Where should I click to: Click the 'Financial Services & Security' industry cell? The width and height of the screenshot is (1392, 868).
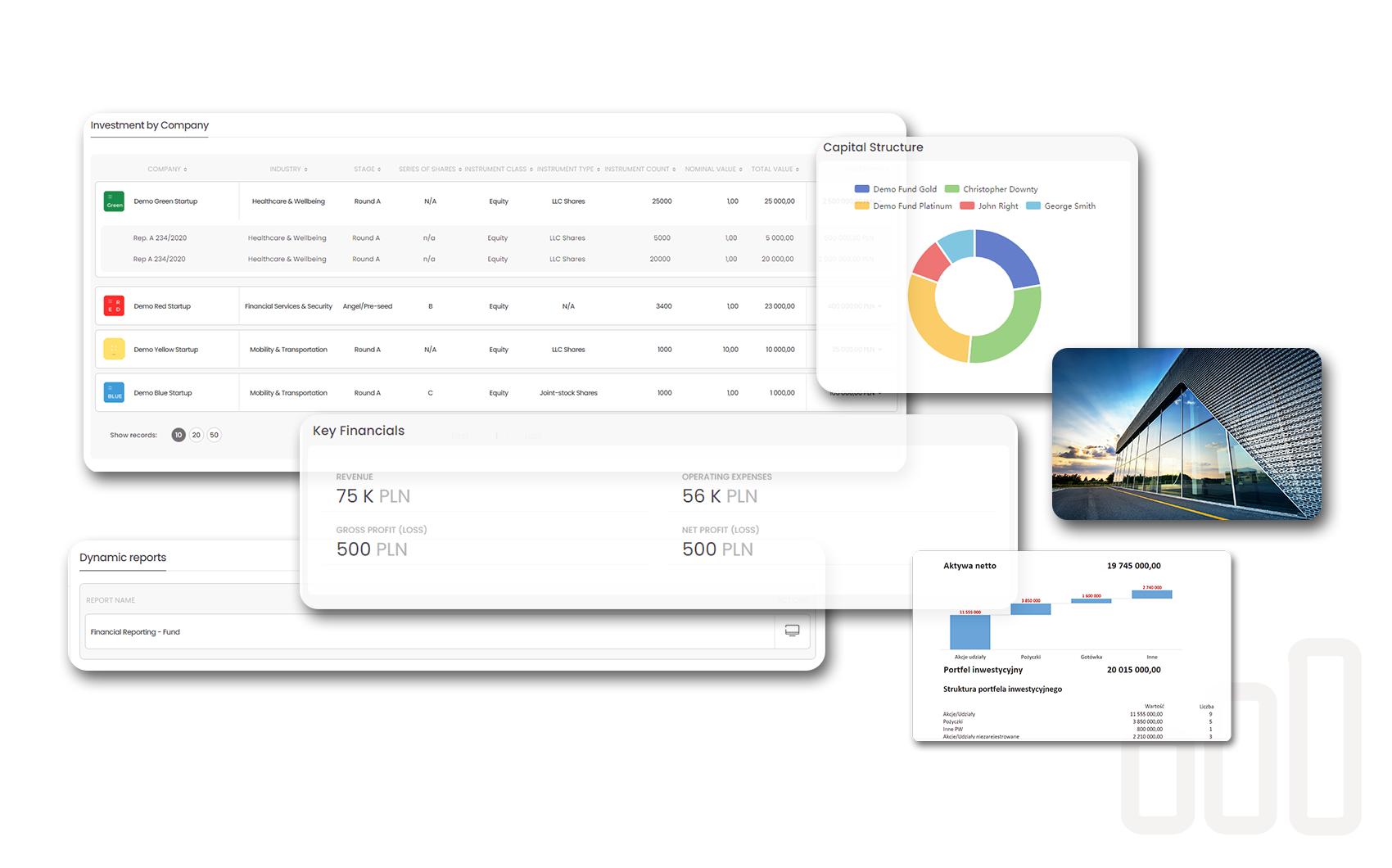tap(288, 306)
